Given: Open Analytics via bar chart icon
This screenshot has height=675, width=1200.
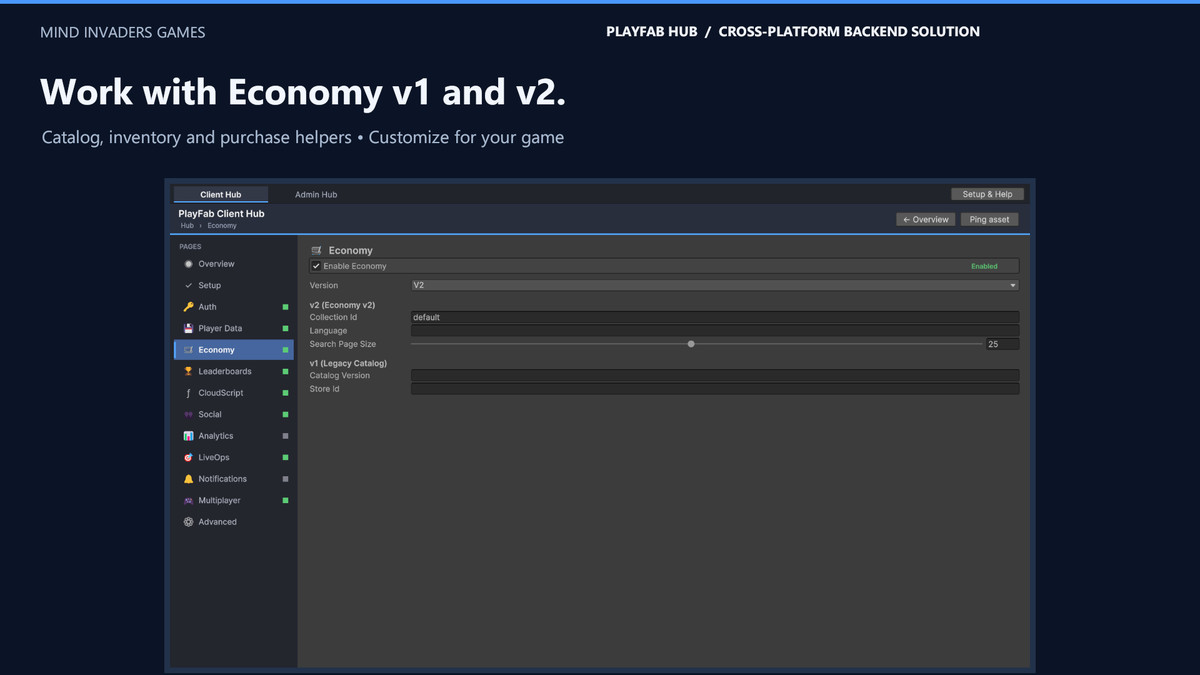Looking at the screenshot, I should tap(188, 436).
